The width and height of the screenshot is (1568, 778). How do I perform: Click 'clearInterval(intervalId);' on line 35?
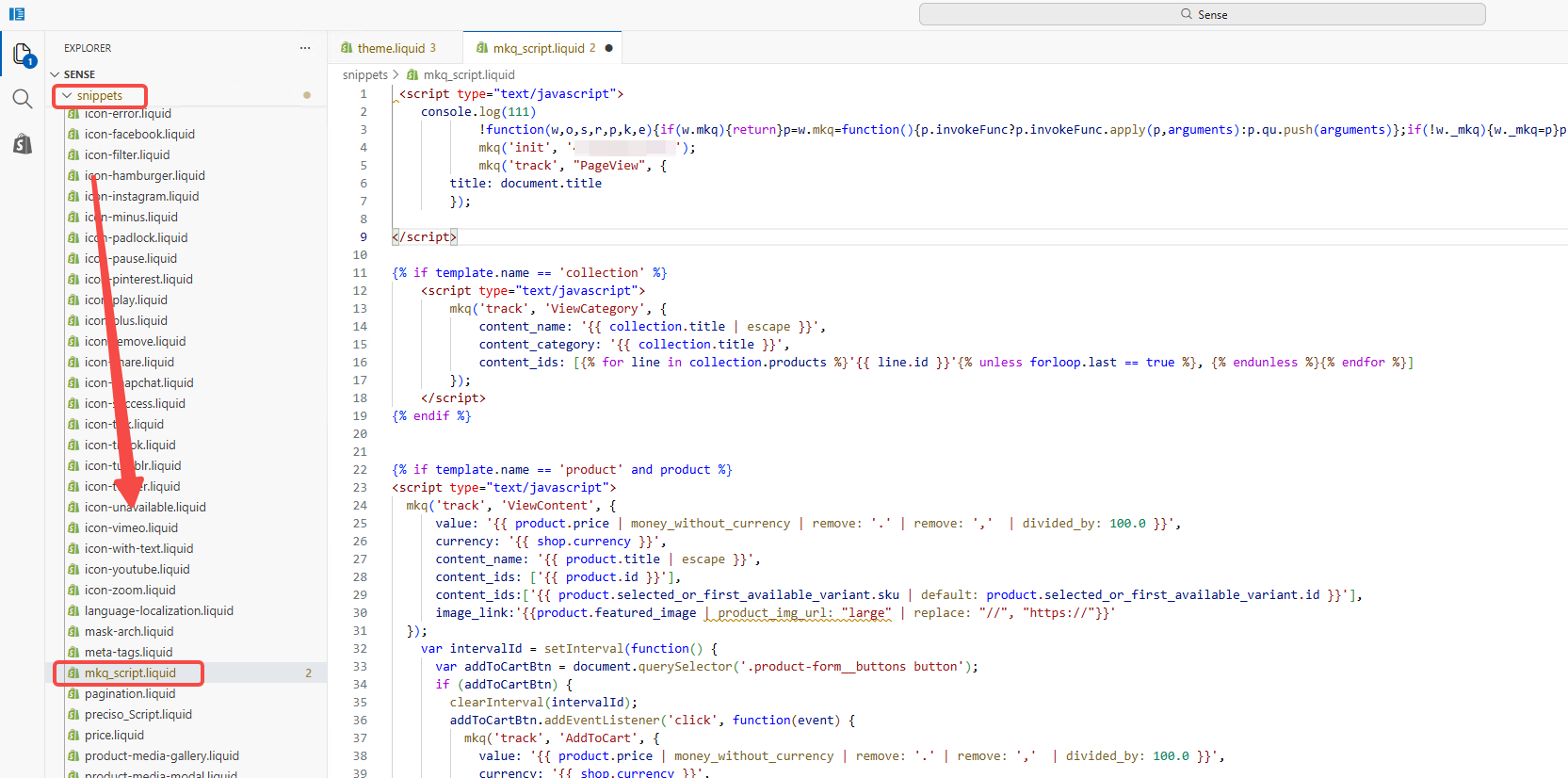(544, 703)
